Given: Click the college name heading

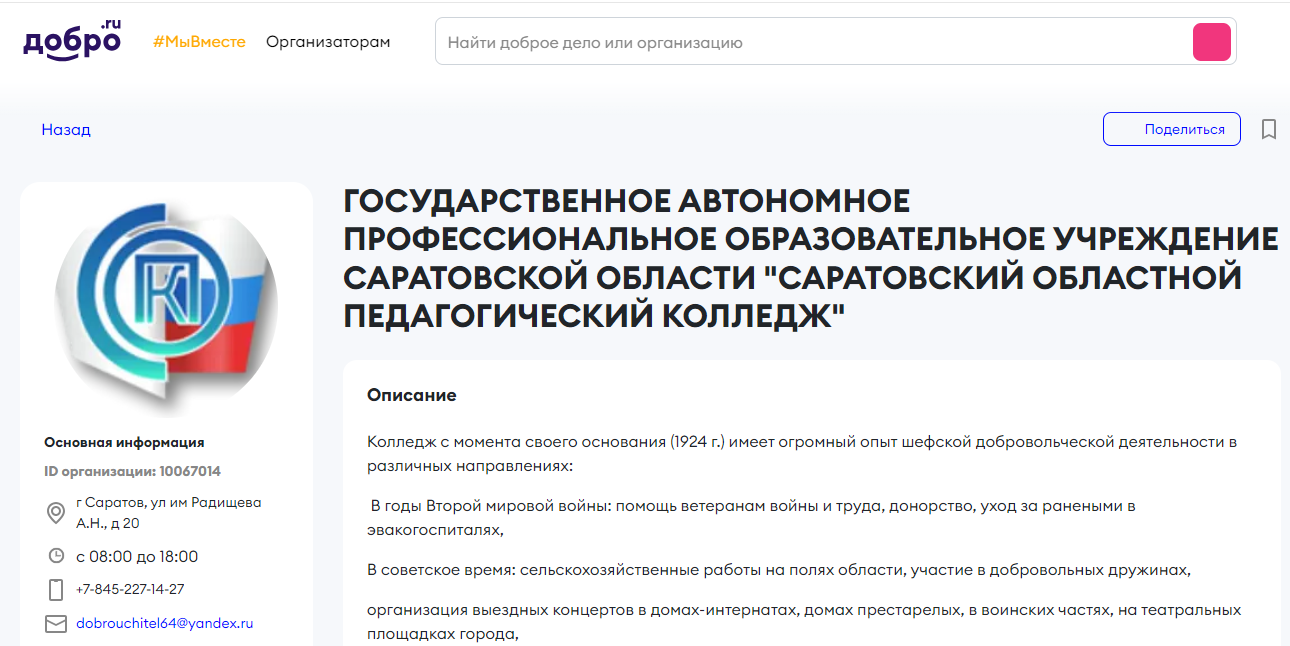Looking at the screenshot, I should pyautogui.click(x=810, y=258).
